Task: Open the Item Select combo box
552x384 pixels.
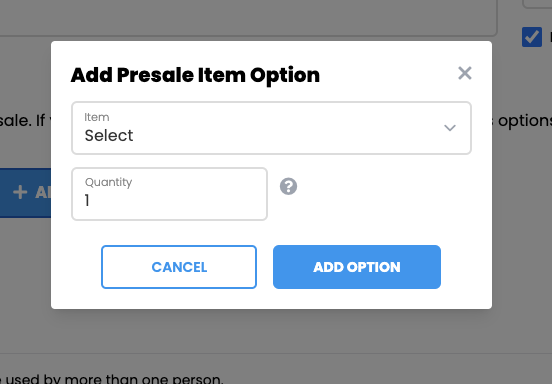Action: [x=271, y=128]
